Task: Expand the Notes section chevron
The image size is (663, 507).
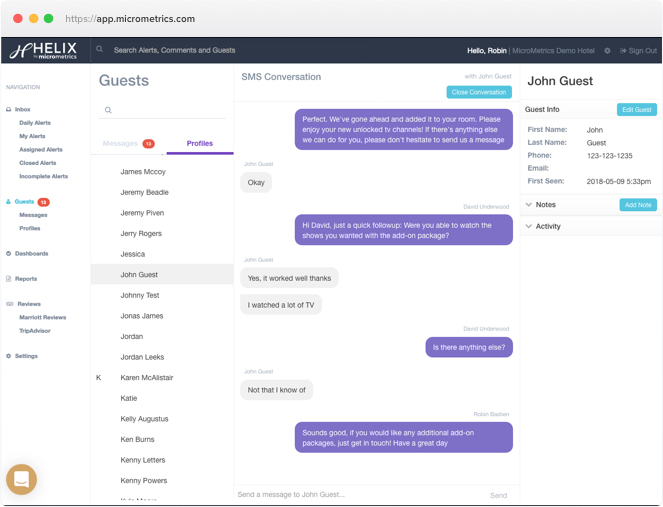Action: point(529,205)
